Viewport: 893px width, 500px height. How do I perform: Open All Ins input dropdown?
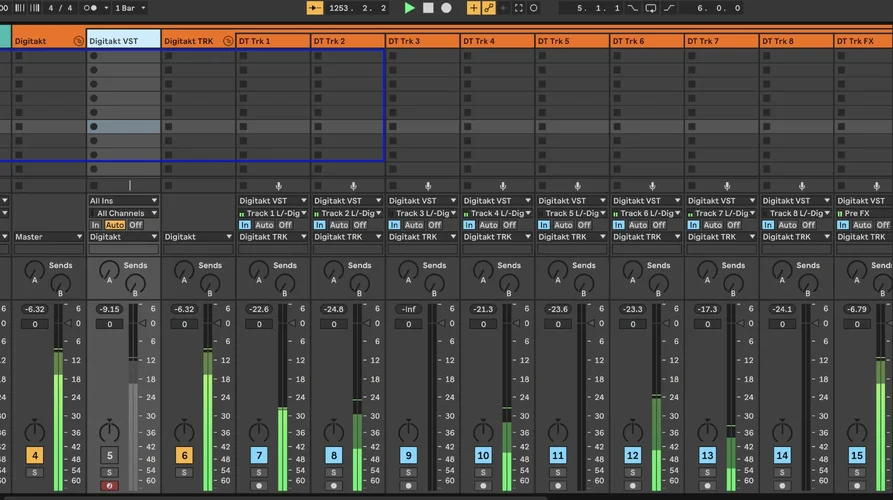coord(123,201)
